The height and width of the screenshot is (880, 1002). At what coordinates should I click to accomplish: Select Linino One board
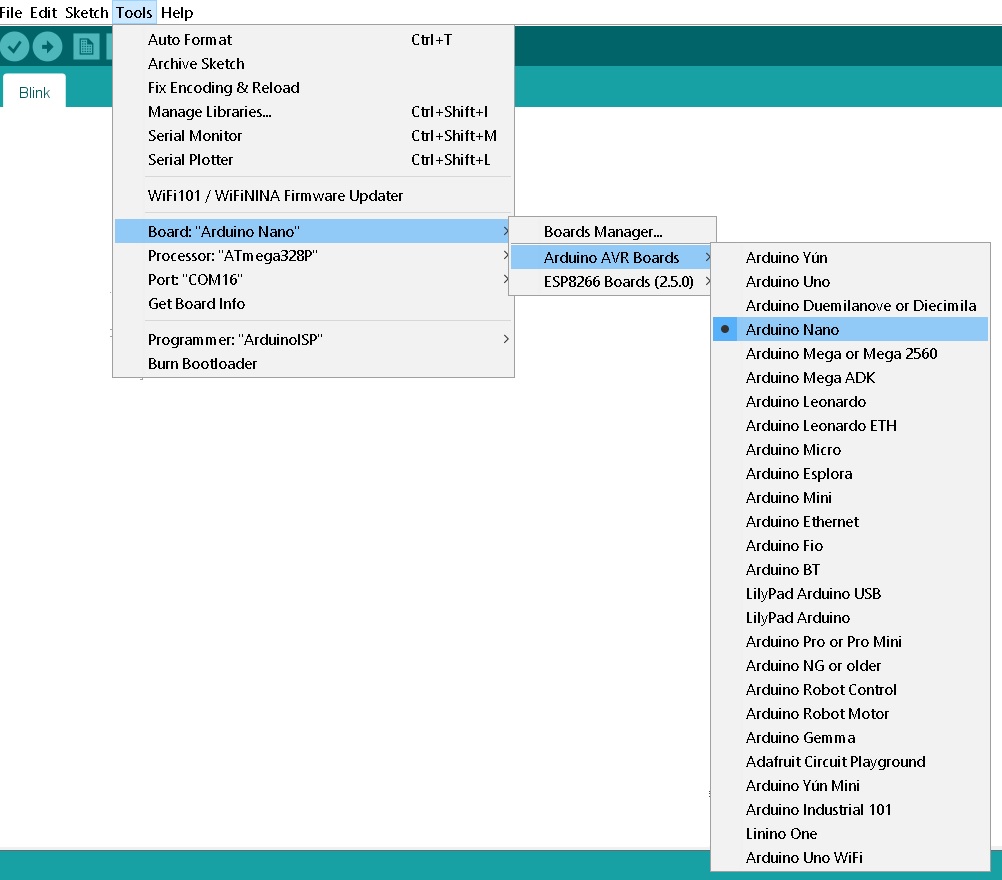[x=850, y=833]
